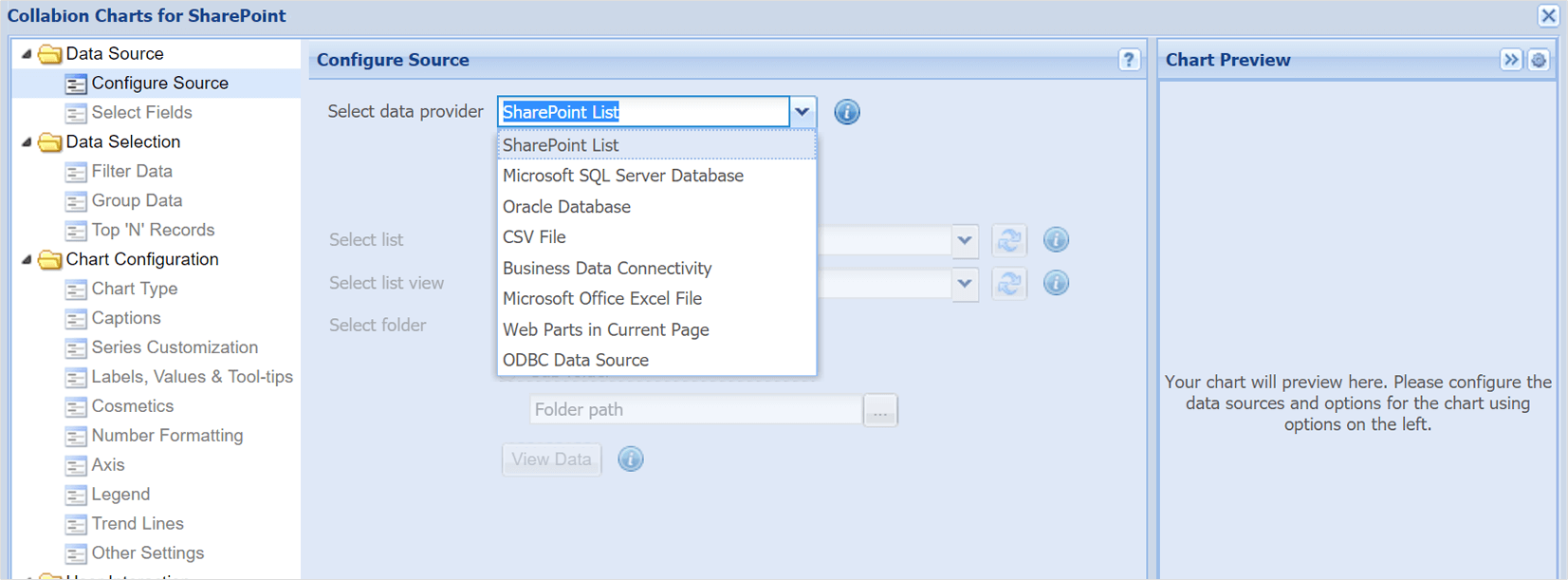
Task: Click the info icon beside data provider
Action: point(847,112)
